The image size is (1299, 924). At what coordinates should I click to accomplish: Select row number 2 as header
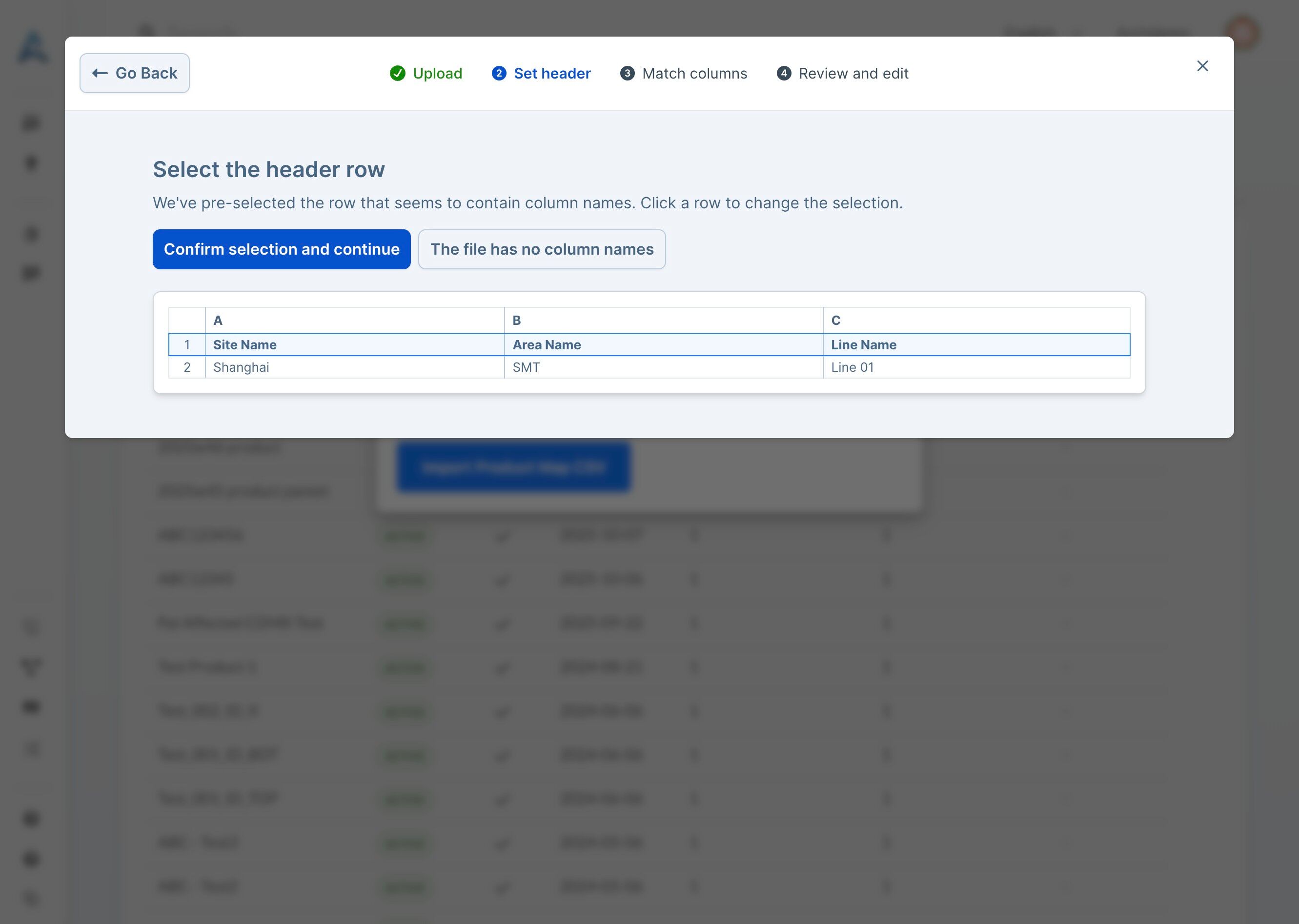[187, 367]
